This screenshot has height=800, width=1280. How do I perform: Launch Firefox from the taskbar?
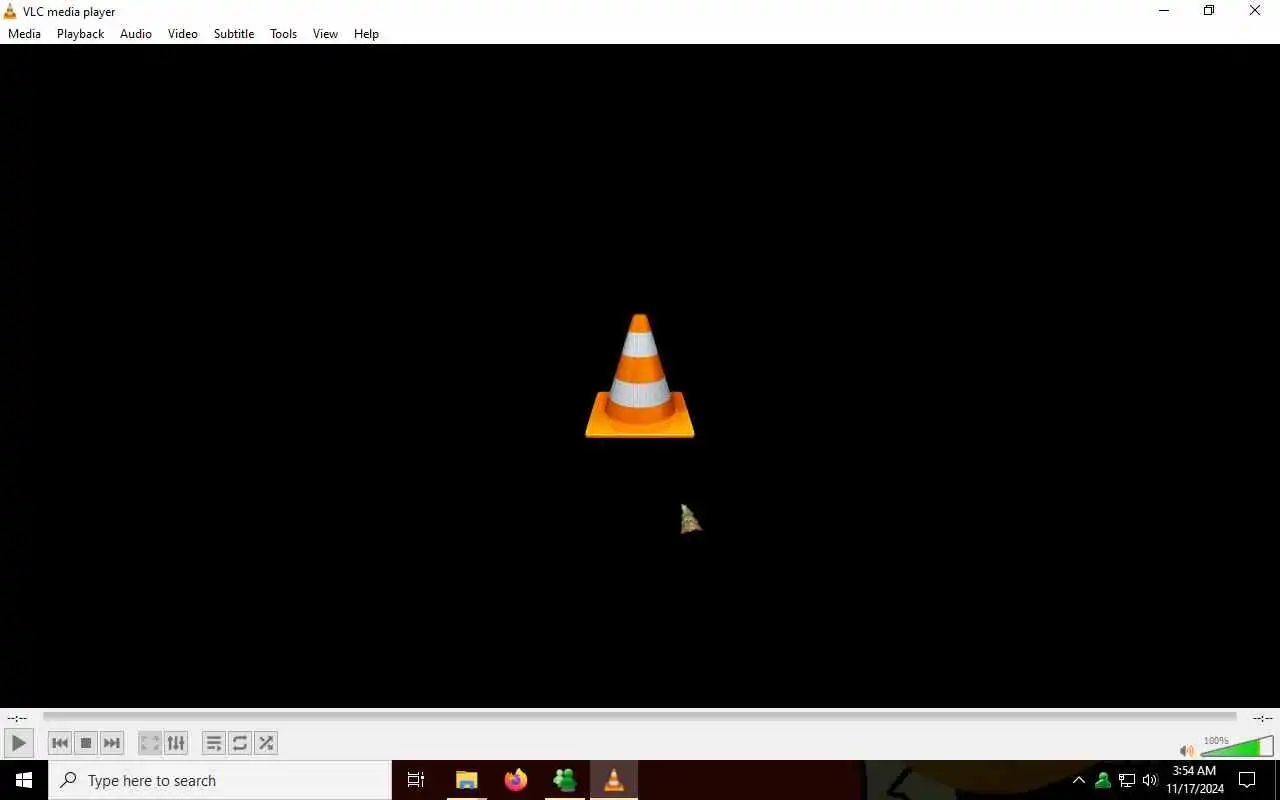click(515, 780)
